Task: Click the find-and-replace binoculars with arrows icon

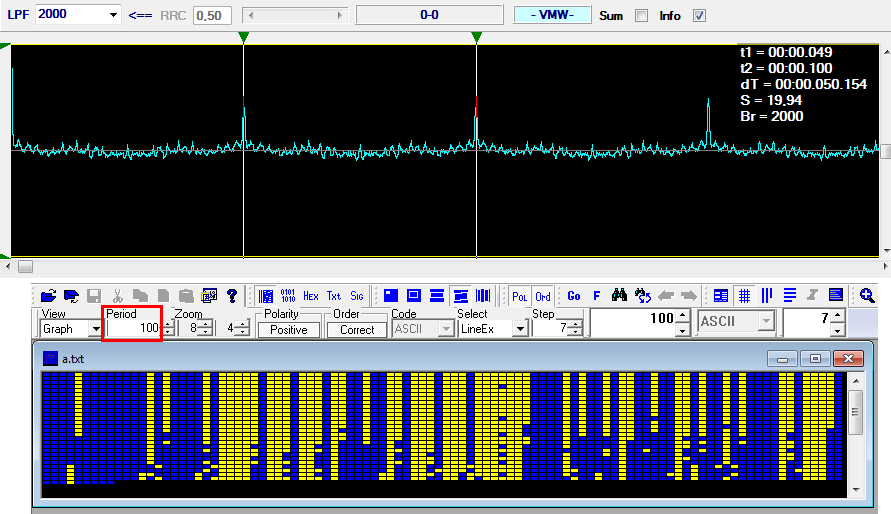Action: click(x=643, y=296)
